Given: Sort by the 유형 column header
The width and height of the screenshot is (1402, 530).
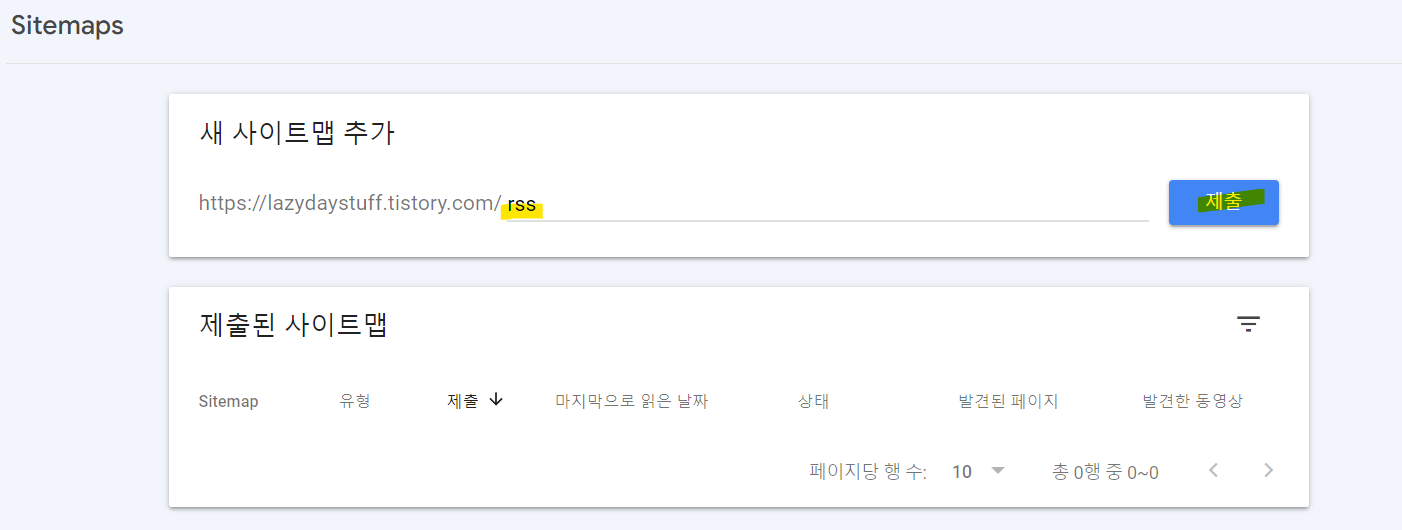Looking at the screenshot, I should click(x=355, y=401).
